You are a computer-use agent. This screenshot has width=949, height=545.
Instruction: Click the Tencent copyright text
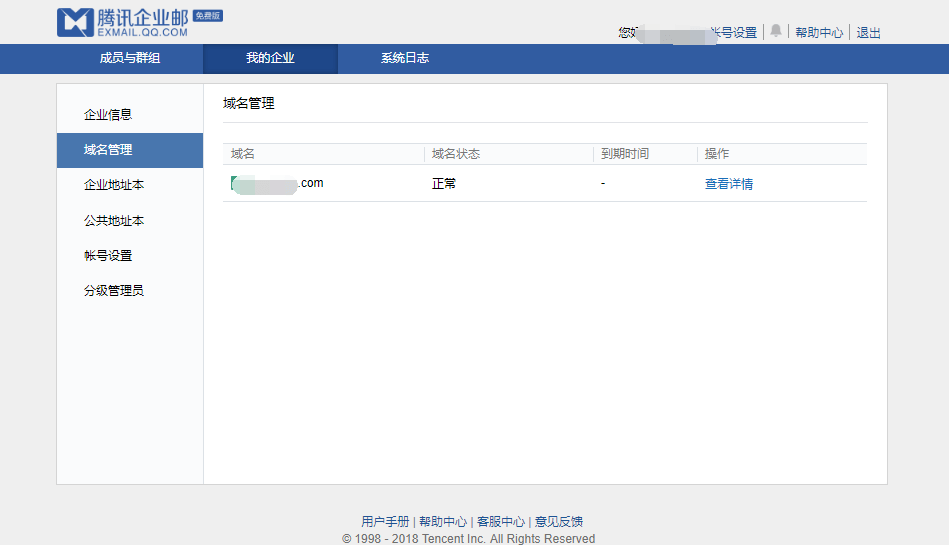coord(468,538)
